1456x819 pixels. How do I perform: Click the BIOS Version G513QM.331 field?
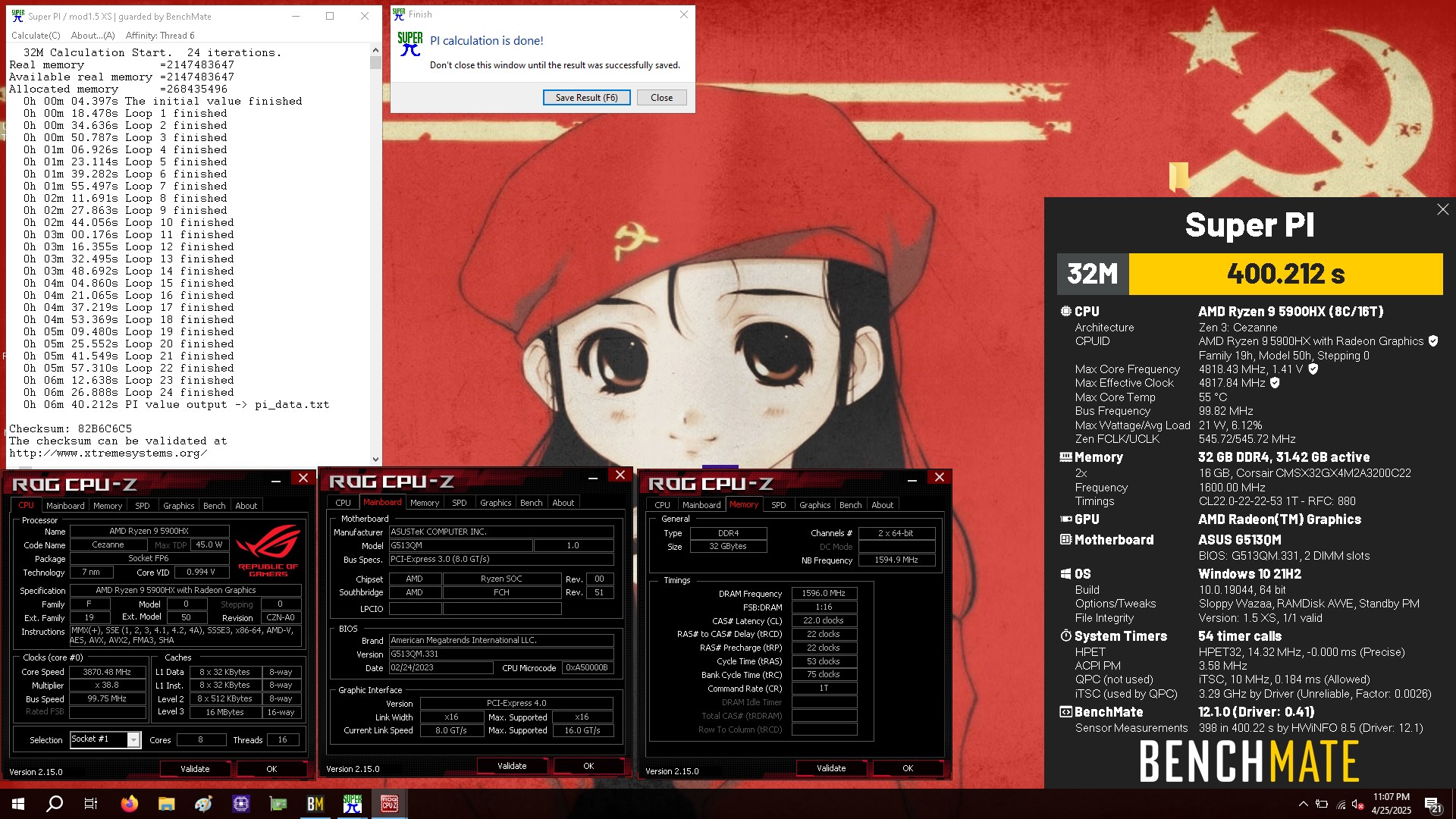[501, 654]
